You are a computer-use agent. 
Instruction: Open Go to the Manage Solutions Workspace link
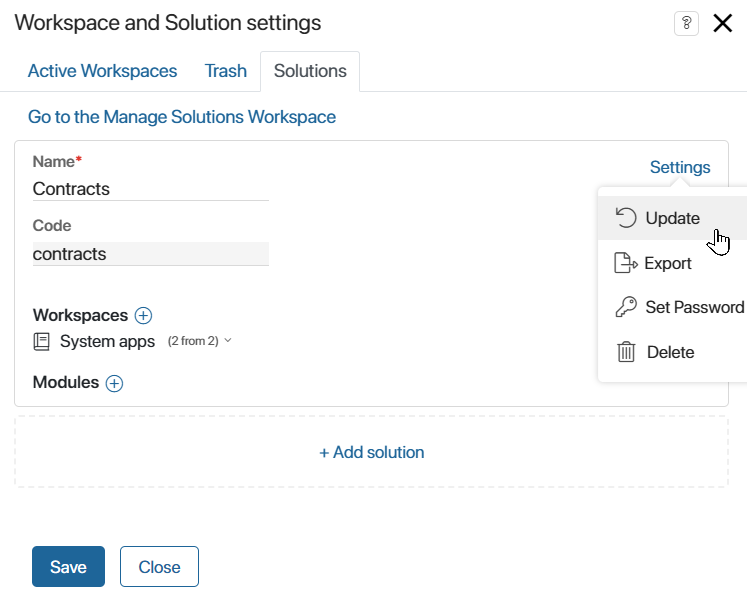(182, 117)
